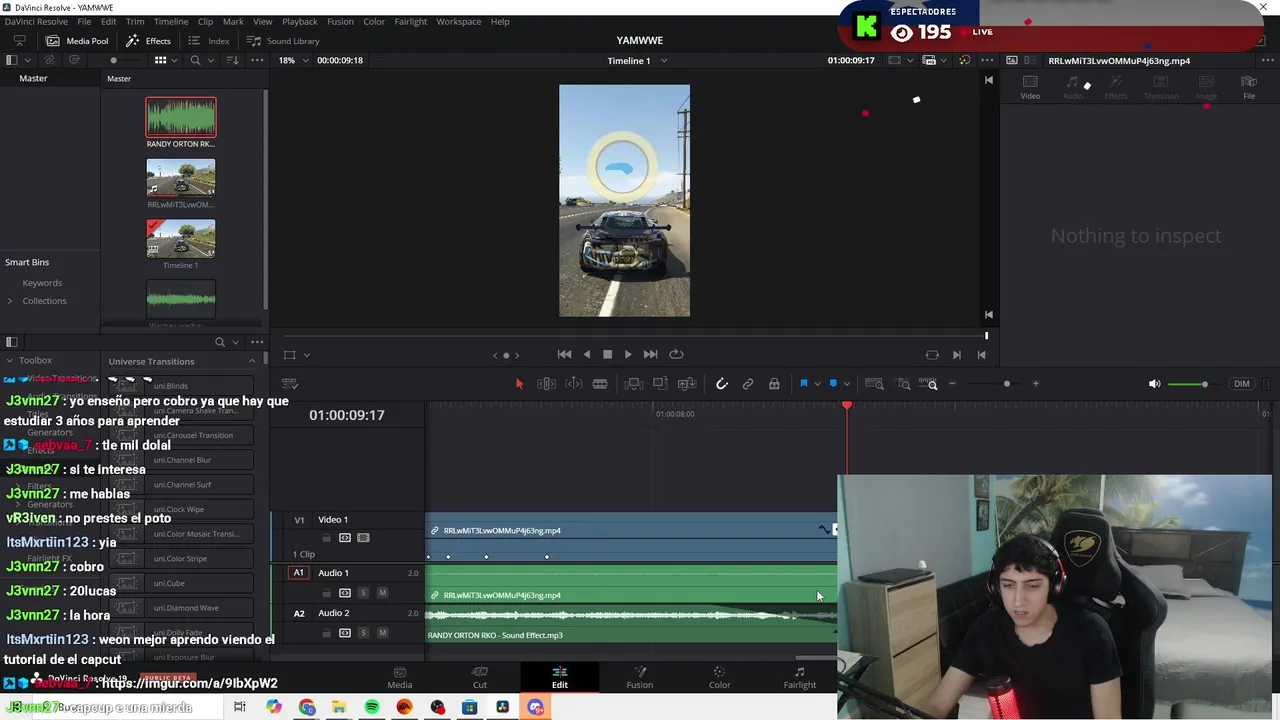This screenshot has width=1280, height=720.
Task: Toggle Position Lock padlock icon
Action: pos(774,384)
